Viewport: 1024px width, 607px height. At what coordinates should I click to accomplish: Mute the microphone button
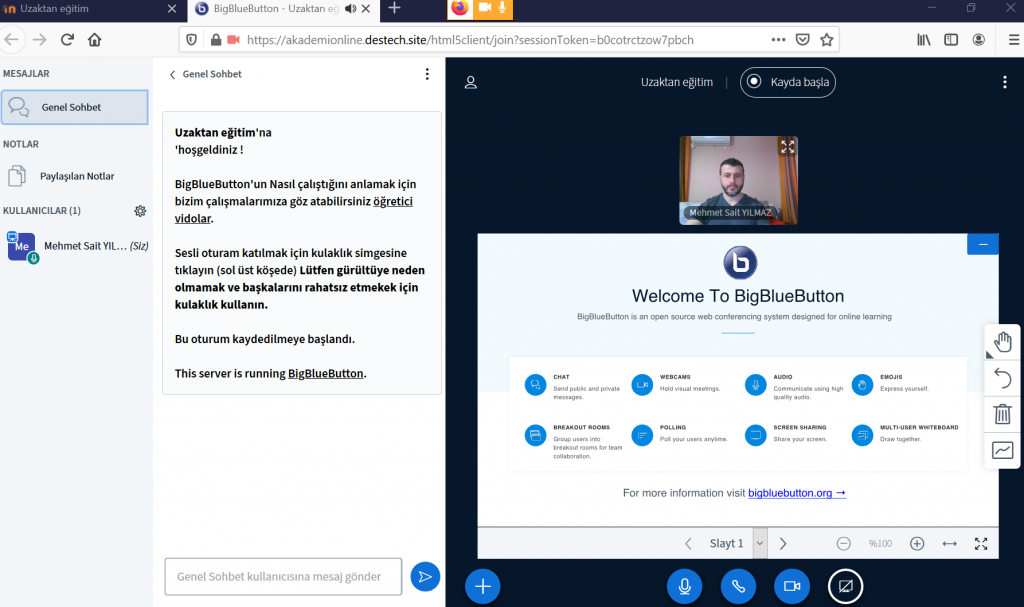point(684,586)
